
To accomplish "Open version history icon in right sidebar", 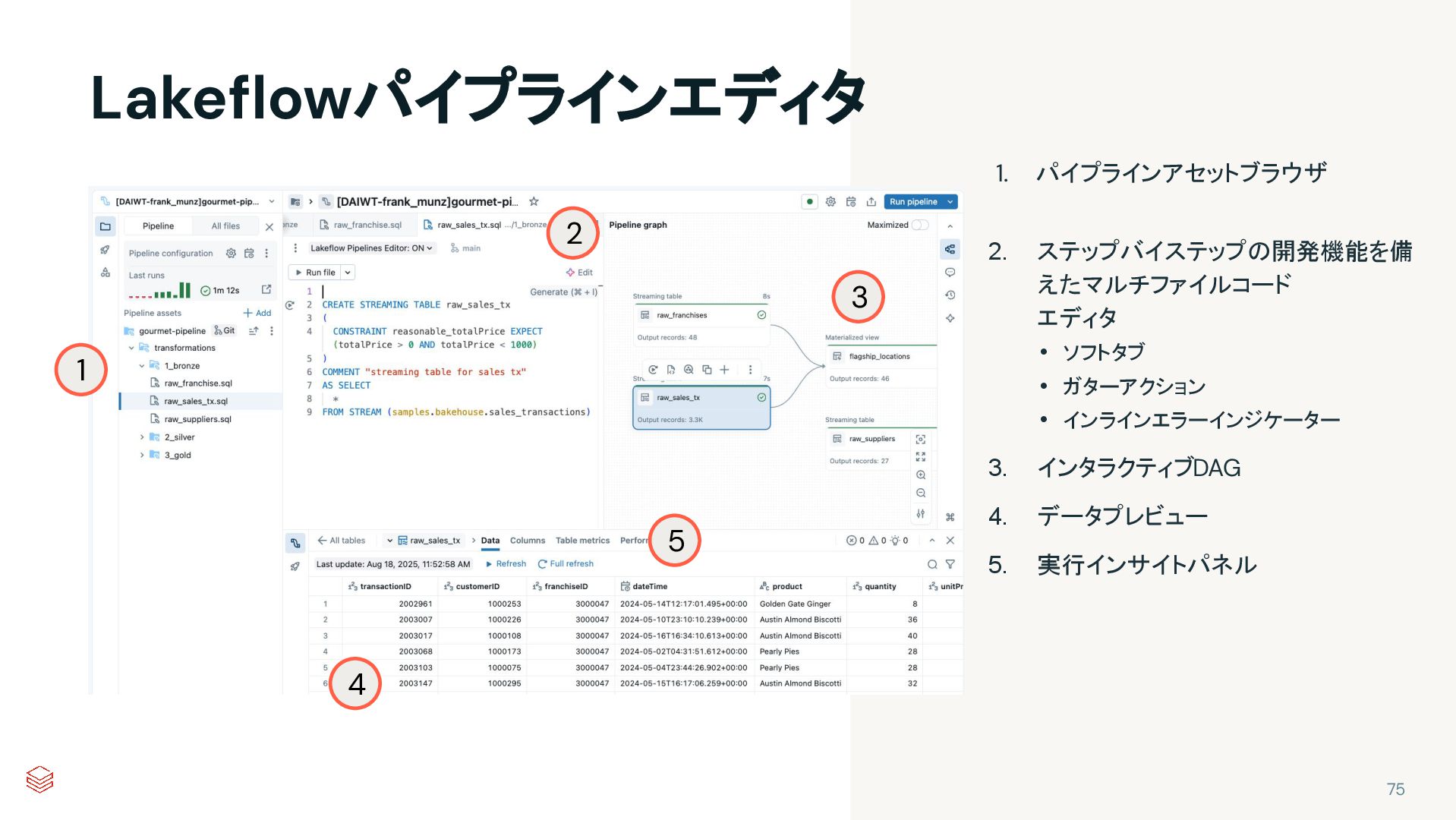I will [950, 295].
